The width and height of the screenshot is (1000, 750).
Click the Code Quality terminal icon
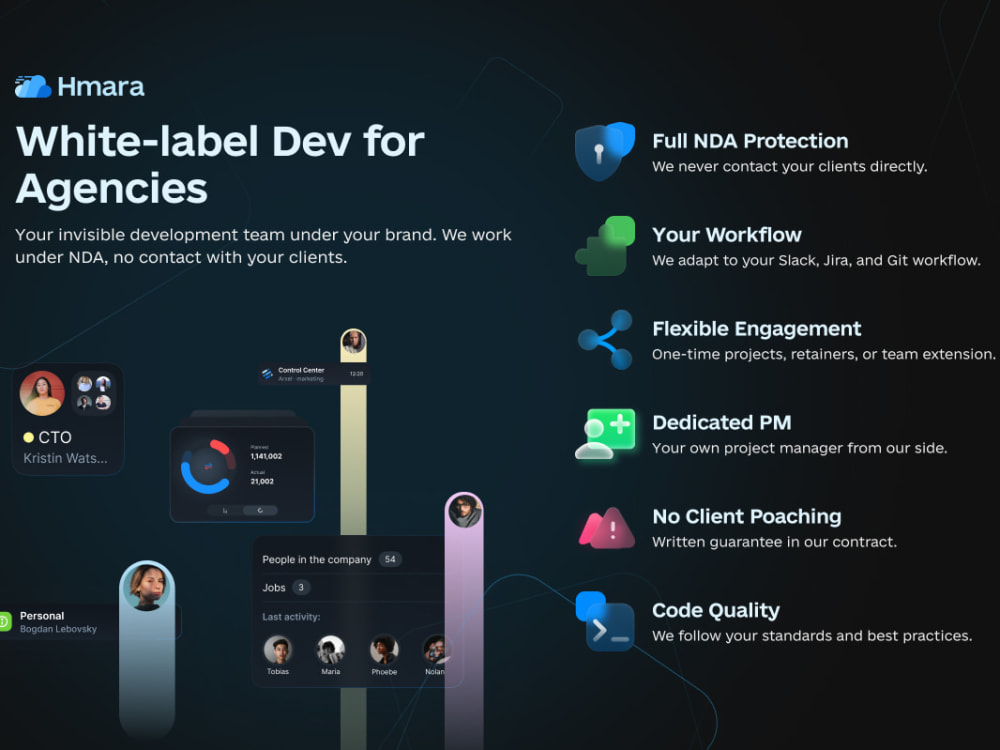click(605, 622)
